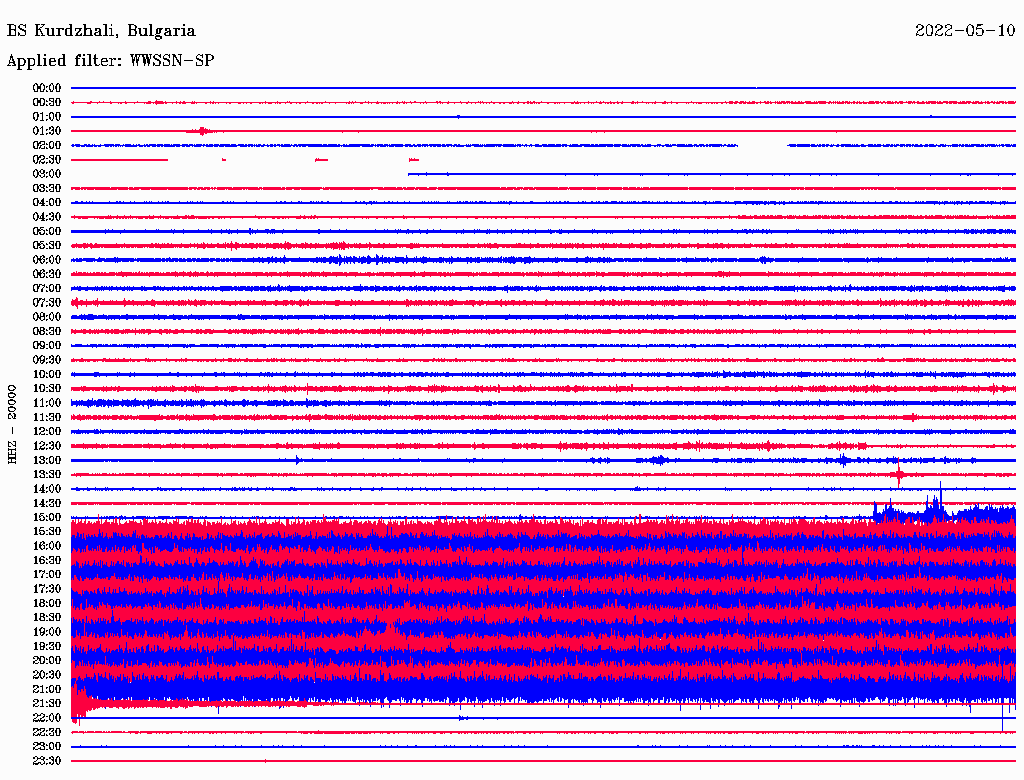Select the 08:00 time label
This screenshot has height=780, width=1024.
pos(47,317)
